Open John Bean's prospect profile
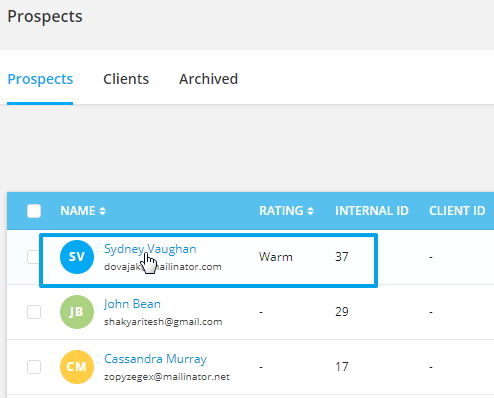Viewport: 494px width, 398px height. (x=132, y=304)
